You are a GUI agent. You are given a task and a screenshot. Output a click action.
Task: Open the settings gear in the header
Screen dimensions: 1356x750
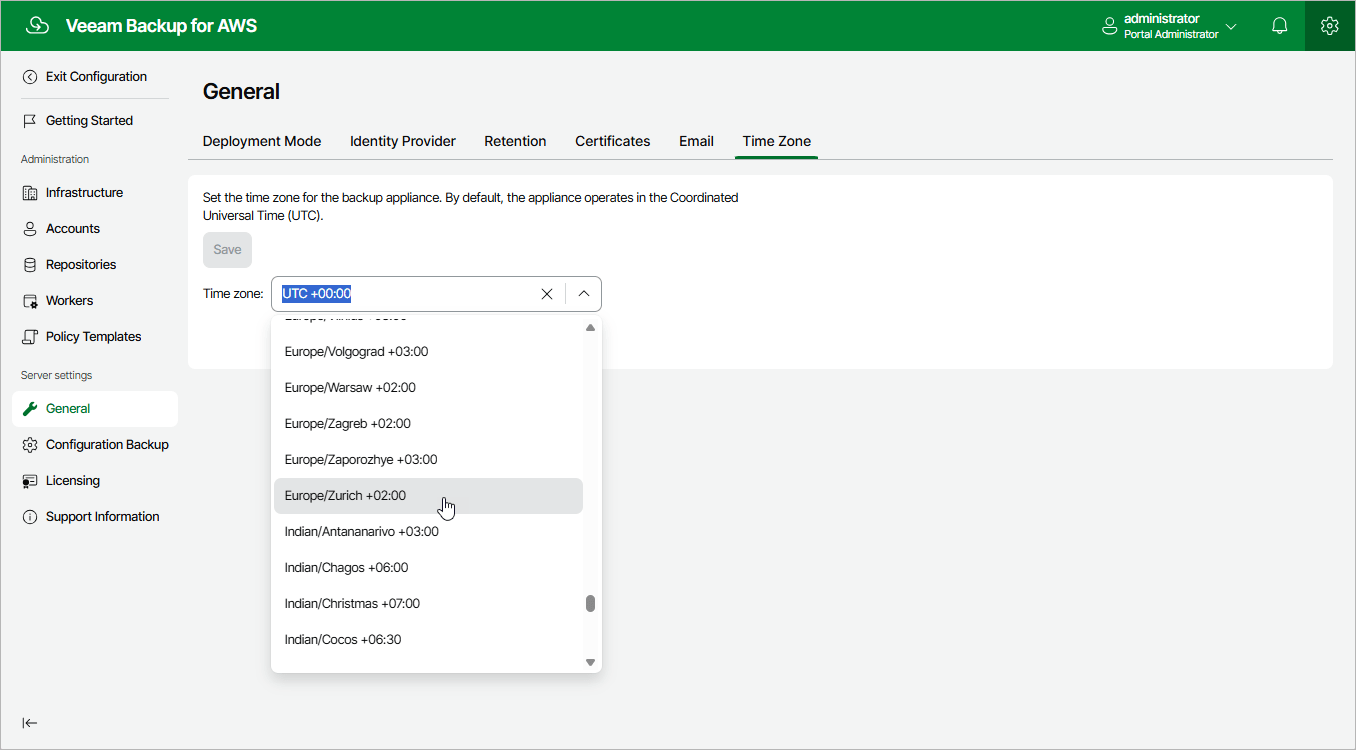(x=1329, y=25)
